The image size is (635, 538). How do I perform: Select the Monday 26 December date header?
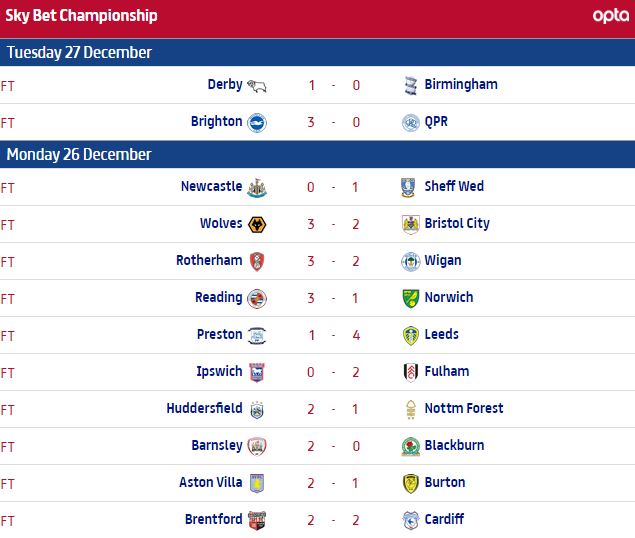point(79,154)
